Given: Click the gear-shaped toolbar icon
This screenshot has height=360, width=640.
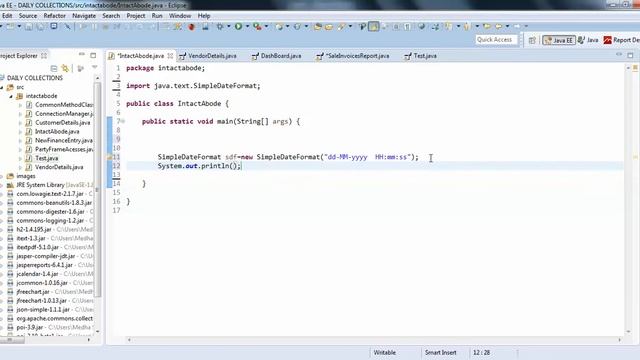Looking at the screenshot, I should tap(220, 27).
